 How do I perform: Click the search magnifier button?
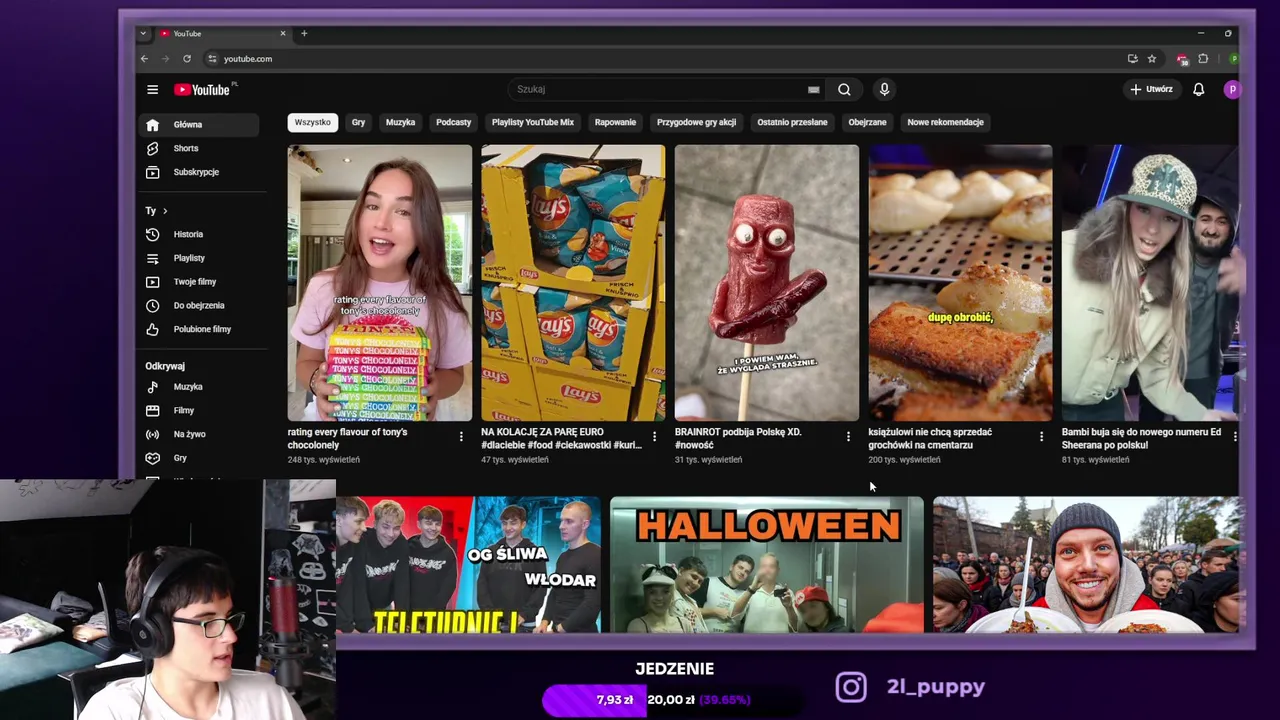click(844, 90)
